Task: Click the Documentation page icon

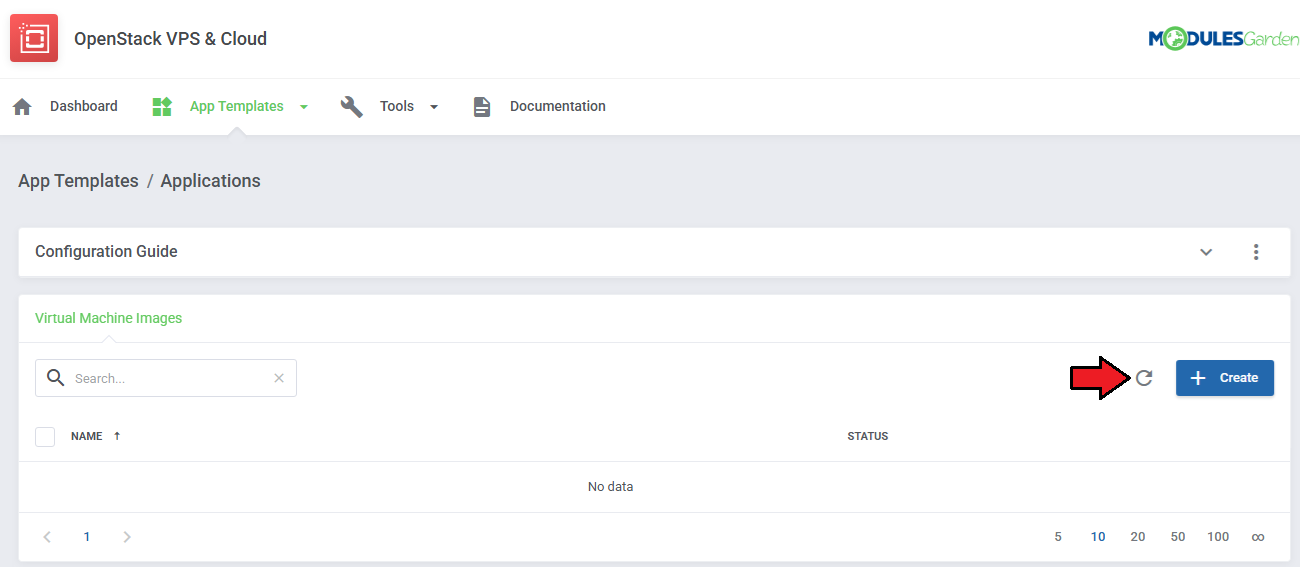Action: (x=482, y=107)
